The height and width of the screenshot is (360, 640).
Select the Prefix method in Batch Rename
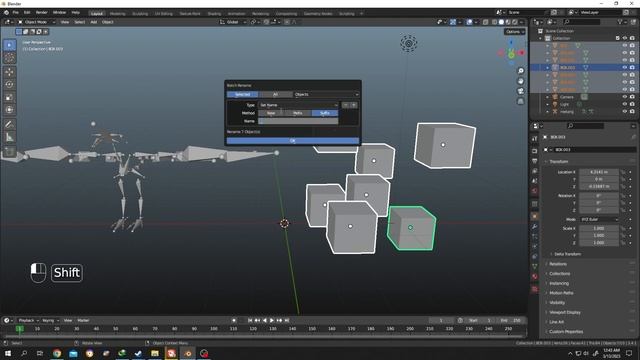click(x=298, y=113)
